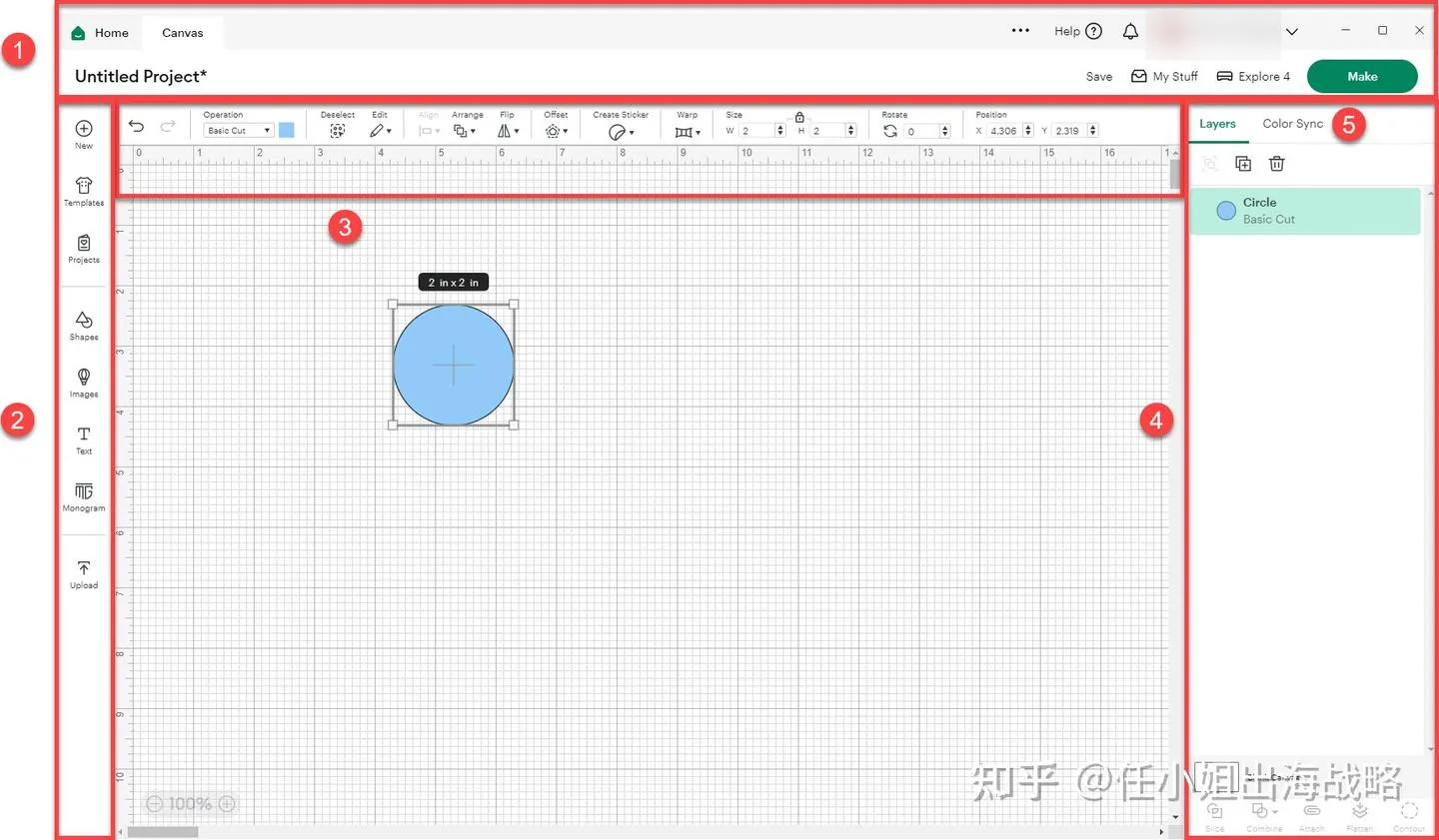Open the Images library

(x=84, y=377)
